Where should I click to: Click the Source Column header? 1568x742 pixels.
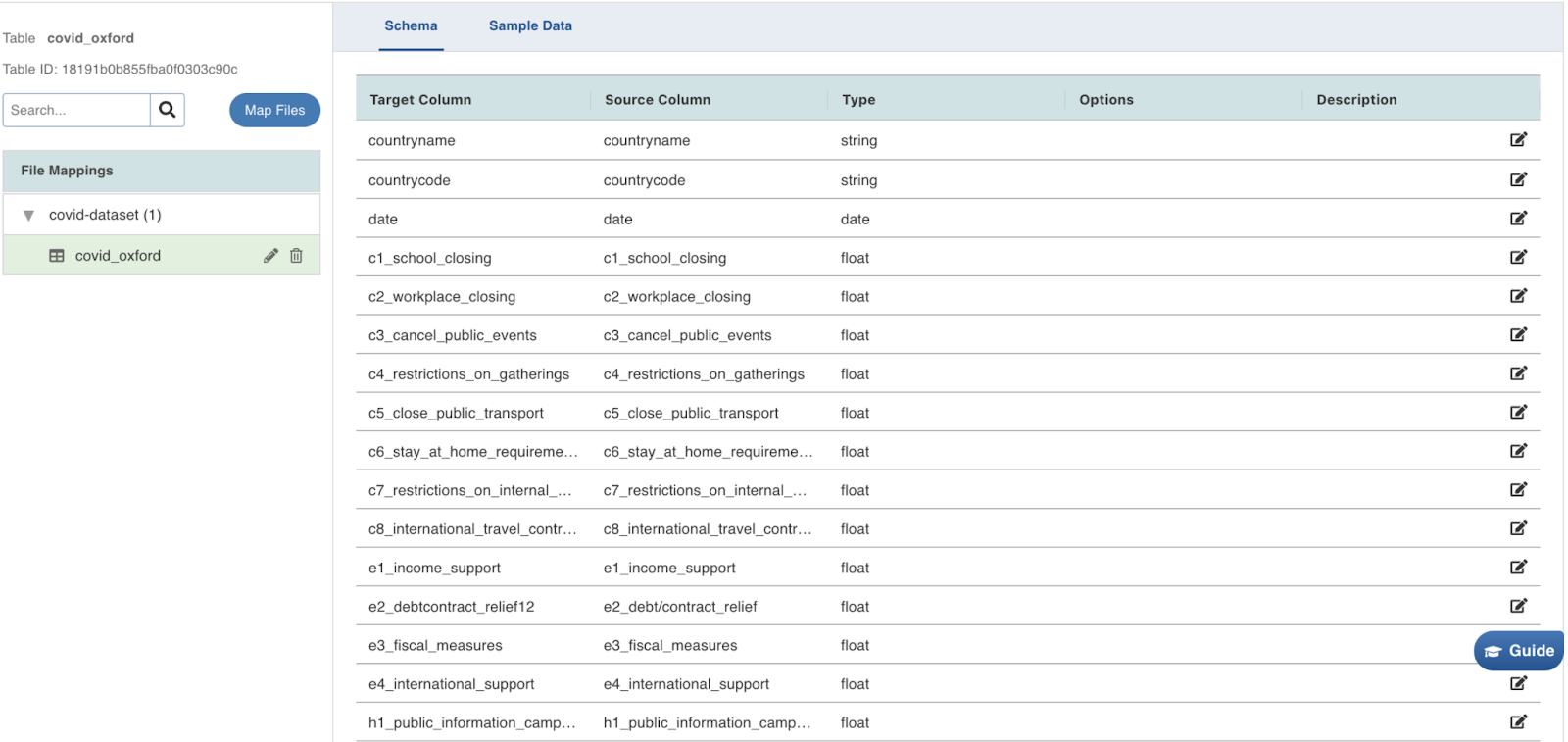pos(658,100)
